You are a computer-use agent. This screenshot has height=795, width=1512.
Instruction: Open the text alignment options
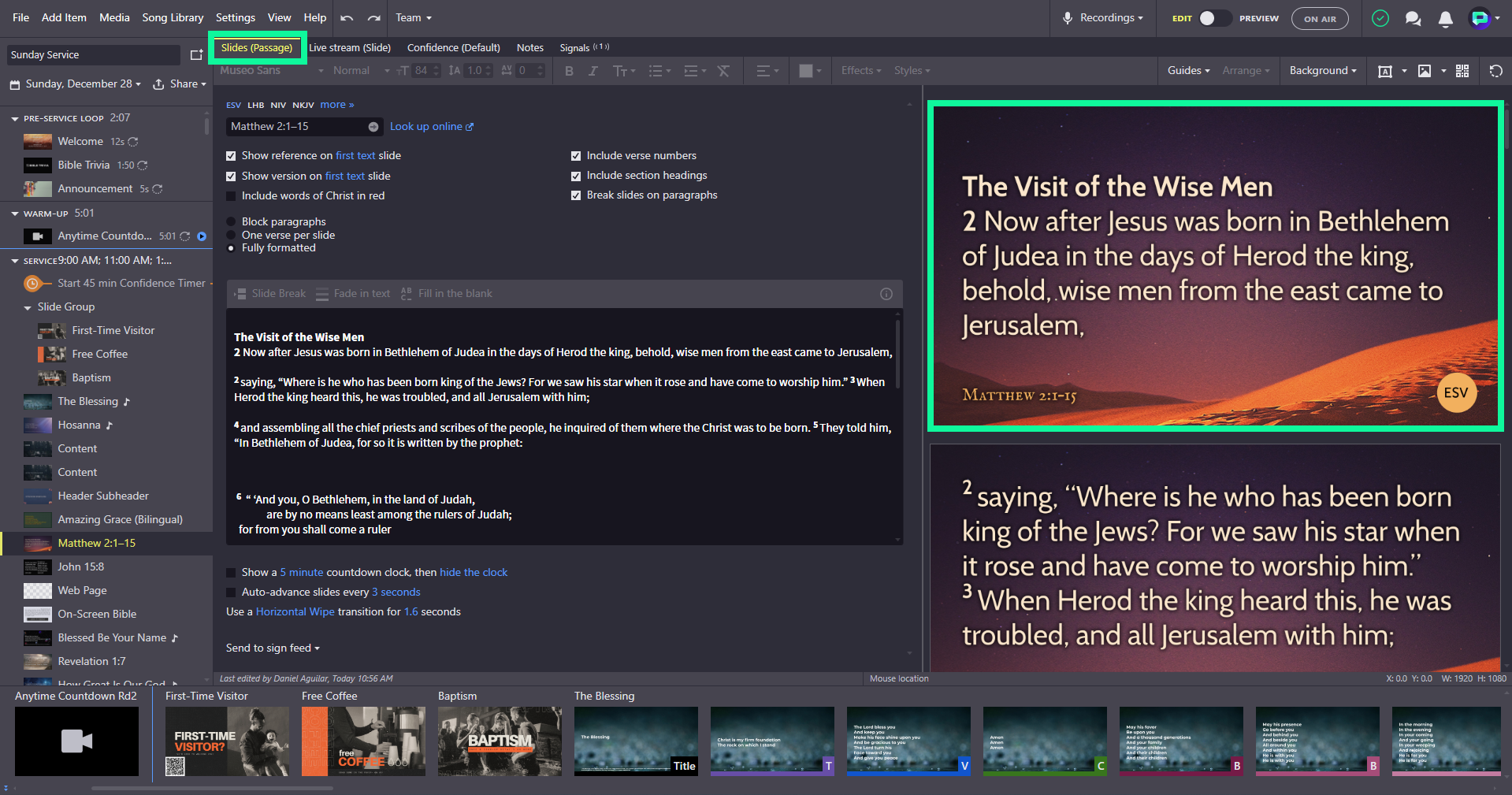(767, 71)
